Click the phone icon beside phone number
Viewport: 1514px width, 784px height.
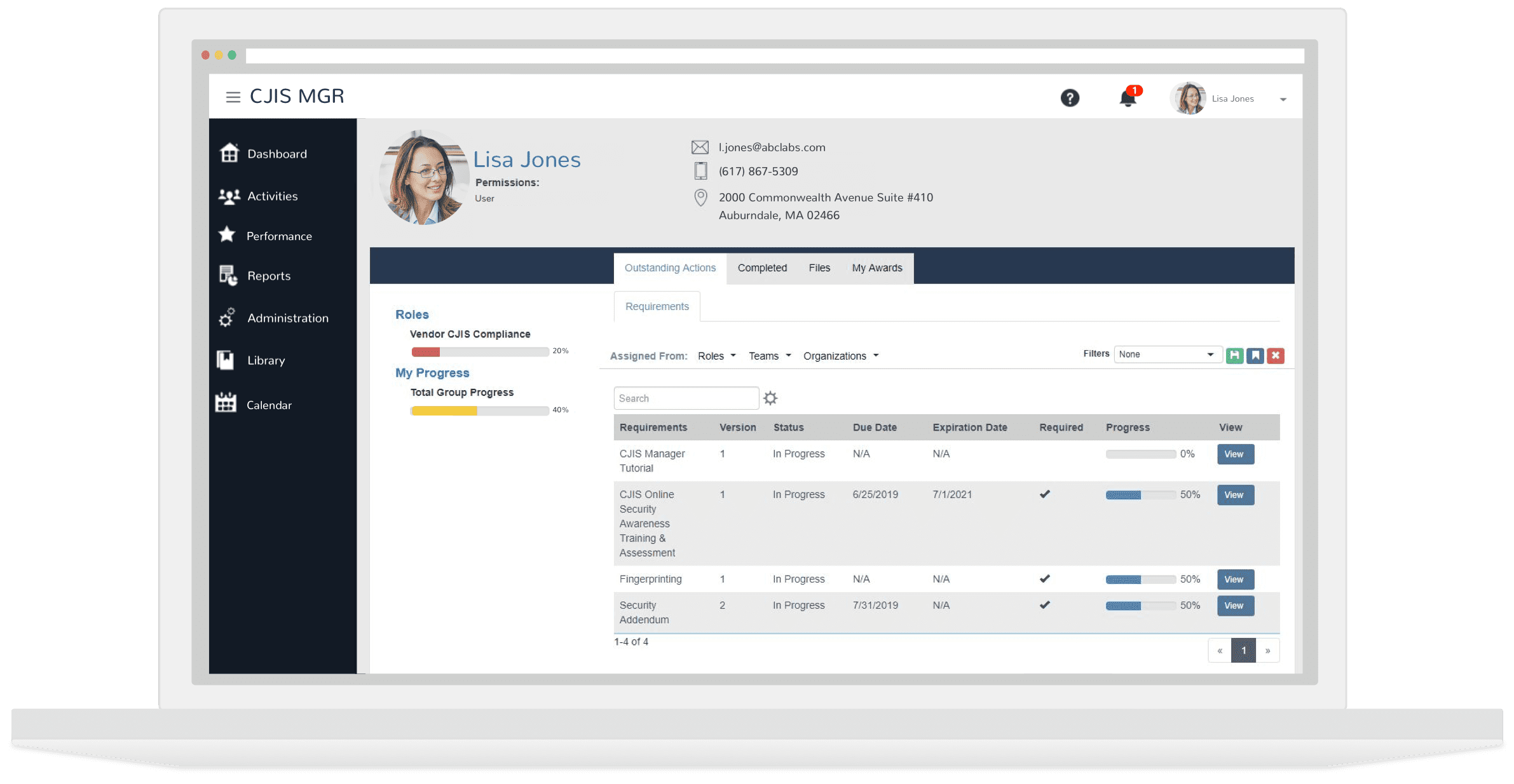(x=700, y=171)
